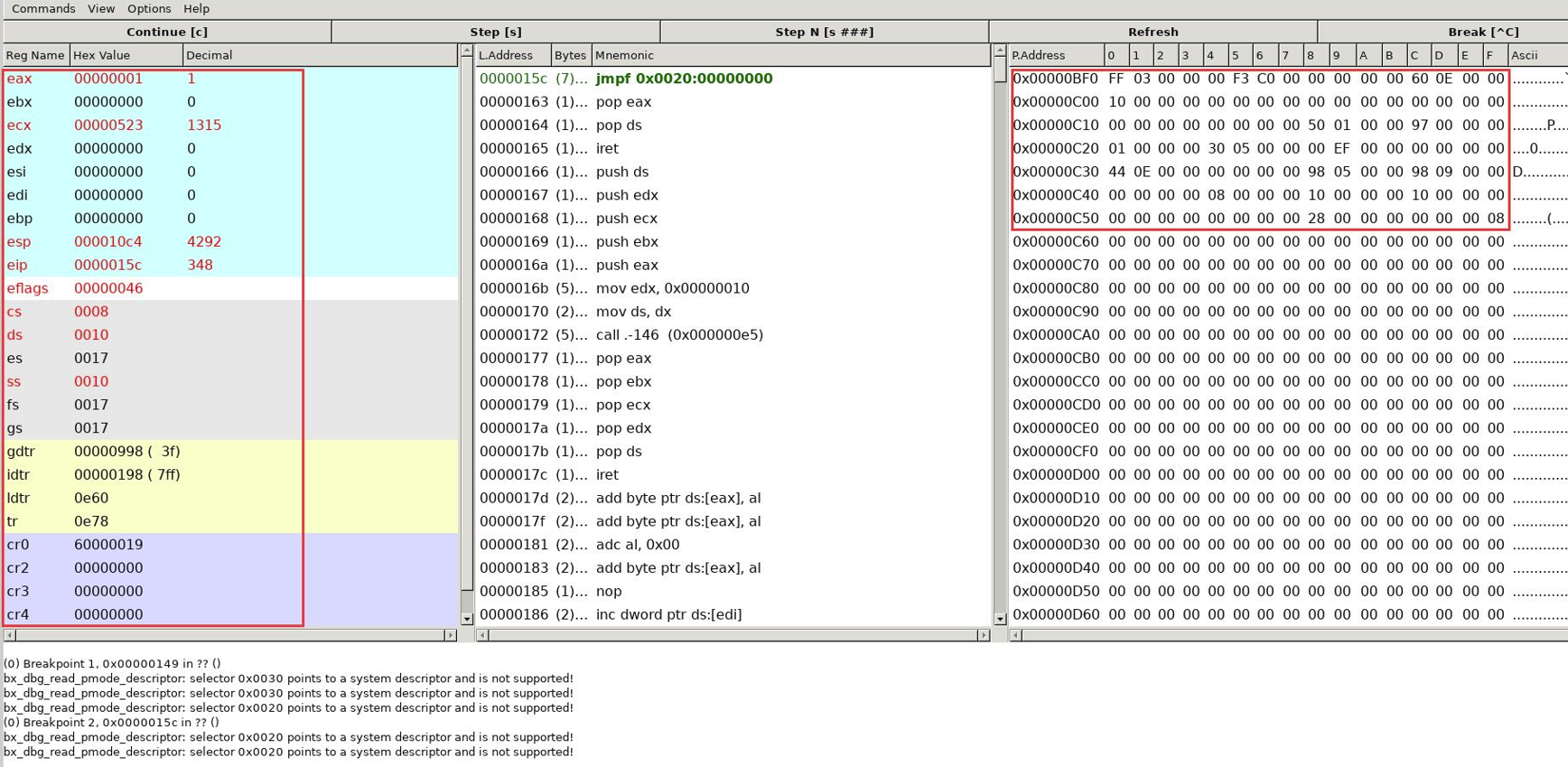Select the mov ds, dx instruction
The image size is (1568, 767).
point(733,312)
